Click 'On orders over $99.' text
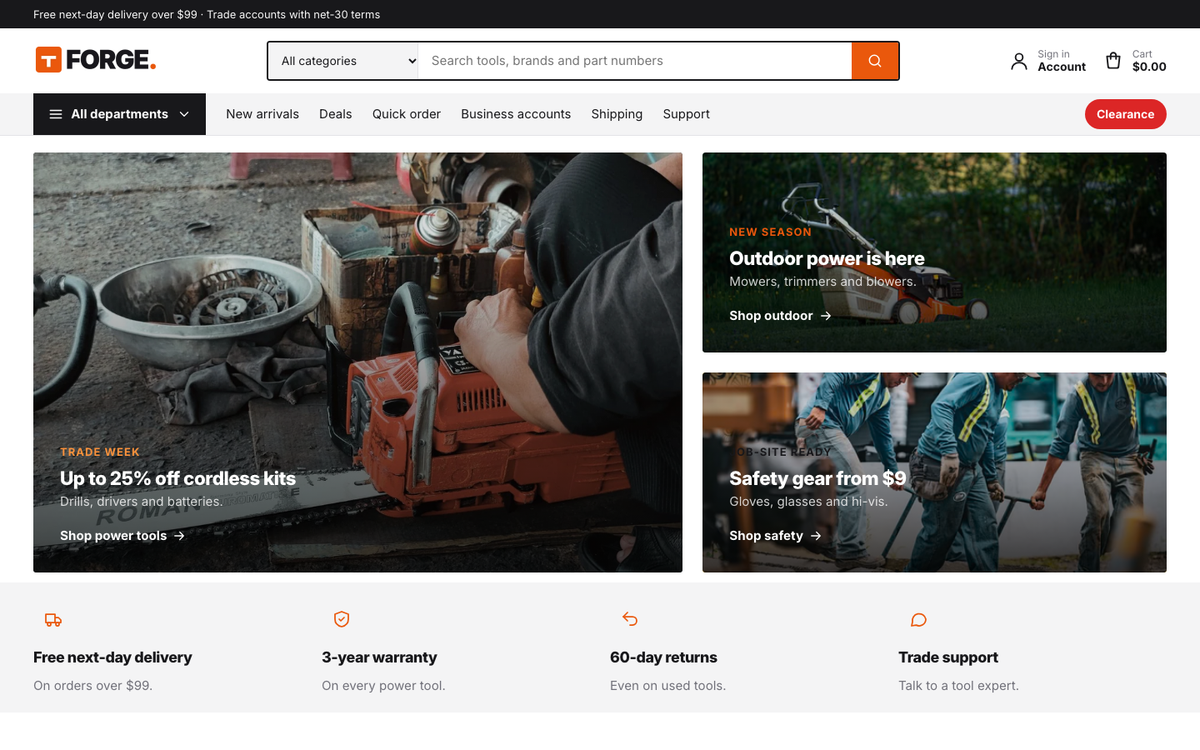This screenshot has height=750, width=1200. (93, 686)
